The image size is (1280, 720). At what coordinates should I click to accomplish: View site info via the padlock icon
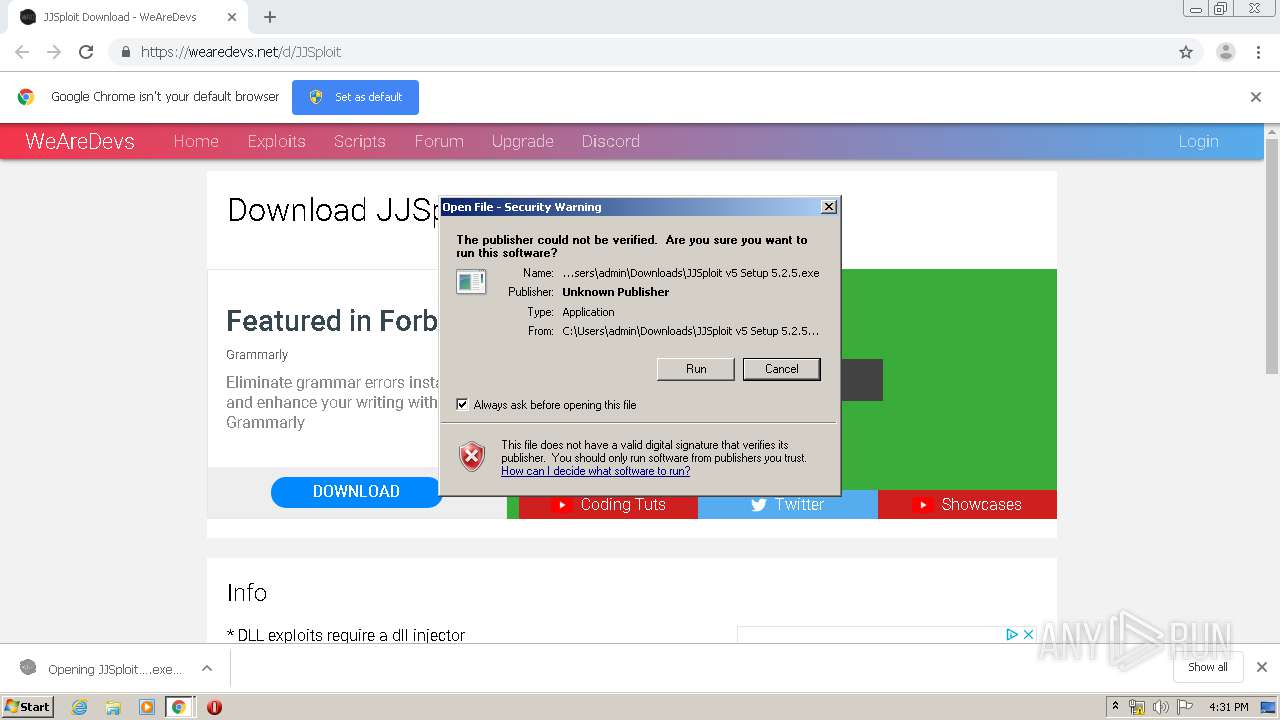(125, 52)
